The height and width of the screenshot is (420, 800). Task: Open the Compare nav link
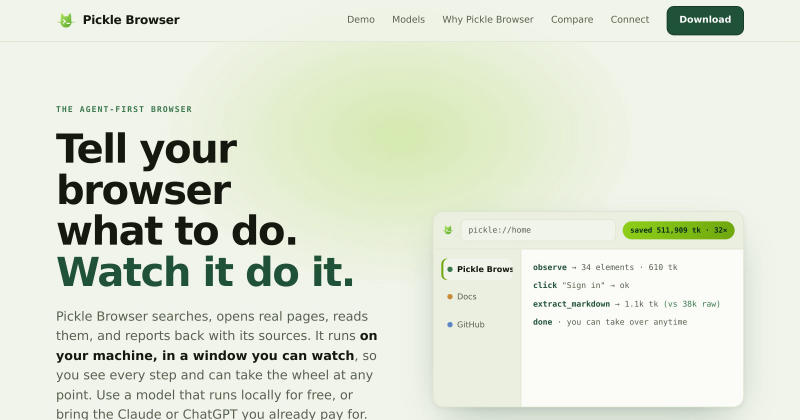click(x=572, y=19)
